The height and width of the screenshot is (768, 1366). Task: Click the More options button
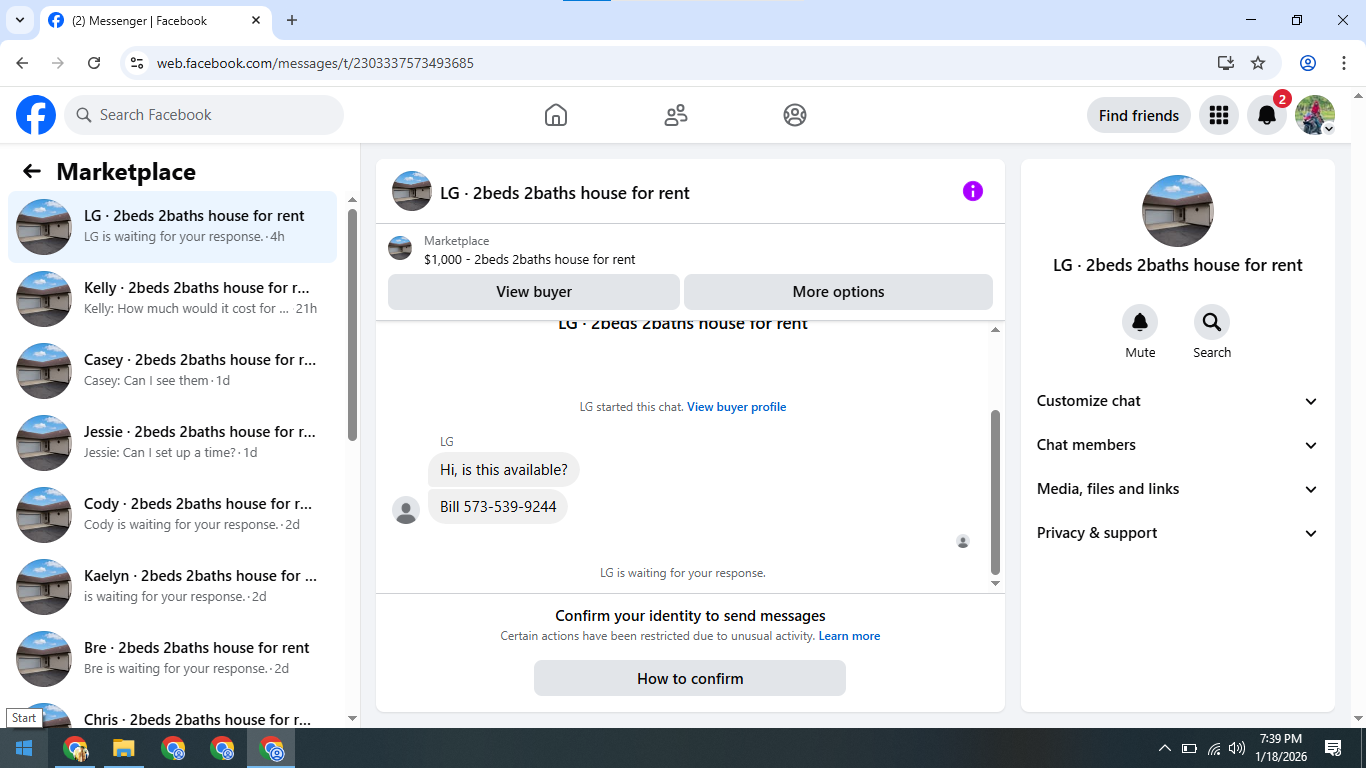(838, 292)
